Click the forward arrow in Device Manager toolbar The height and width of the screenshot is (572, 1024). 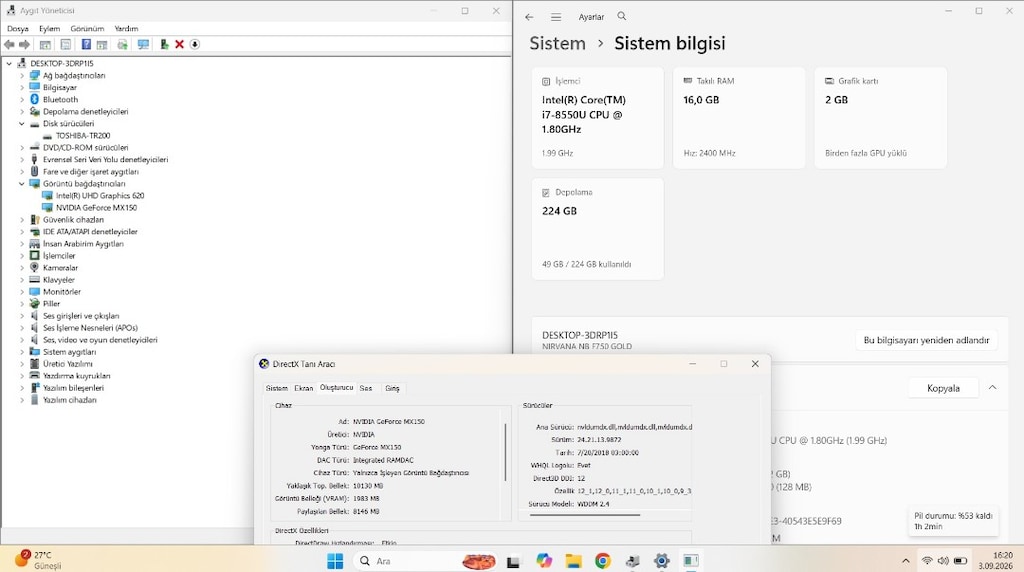point(24,44)
